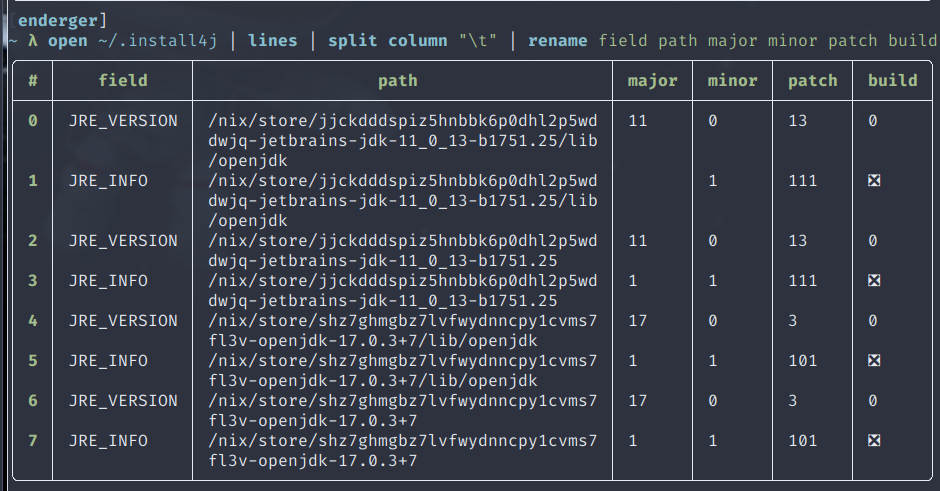
Task: Click patch value 101 in row 5
Action: click(802, 360)
